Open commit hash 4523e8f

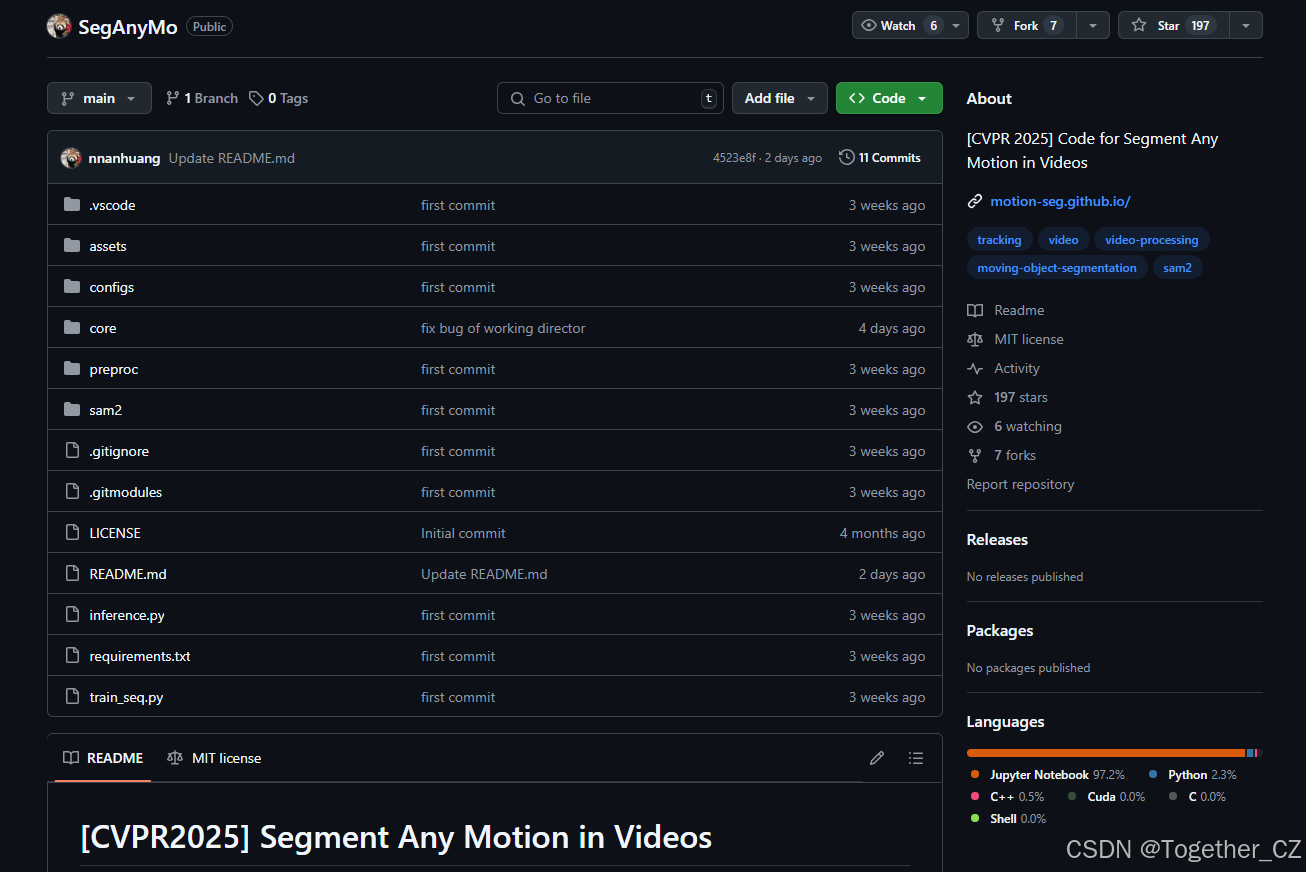(x=734, y=158)
